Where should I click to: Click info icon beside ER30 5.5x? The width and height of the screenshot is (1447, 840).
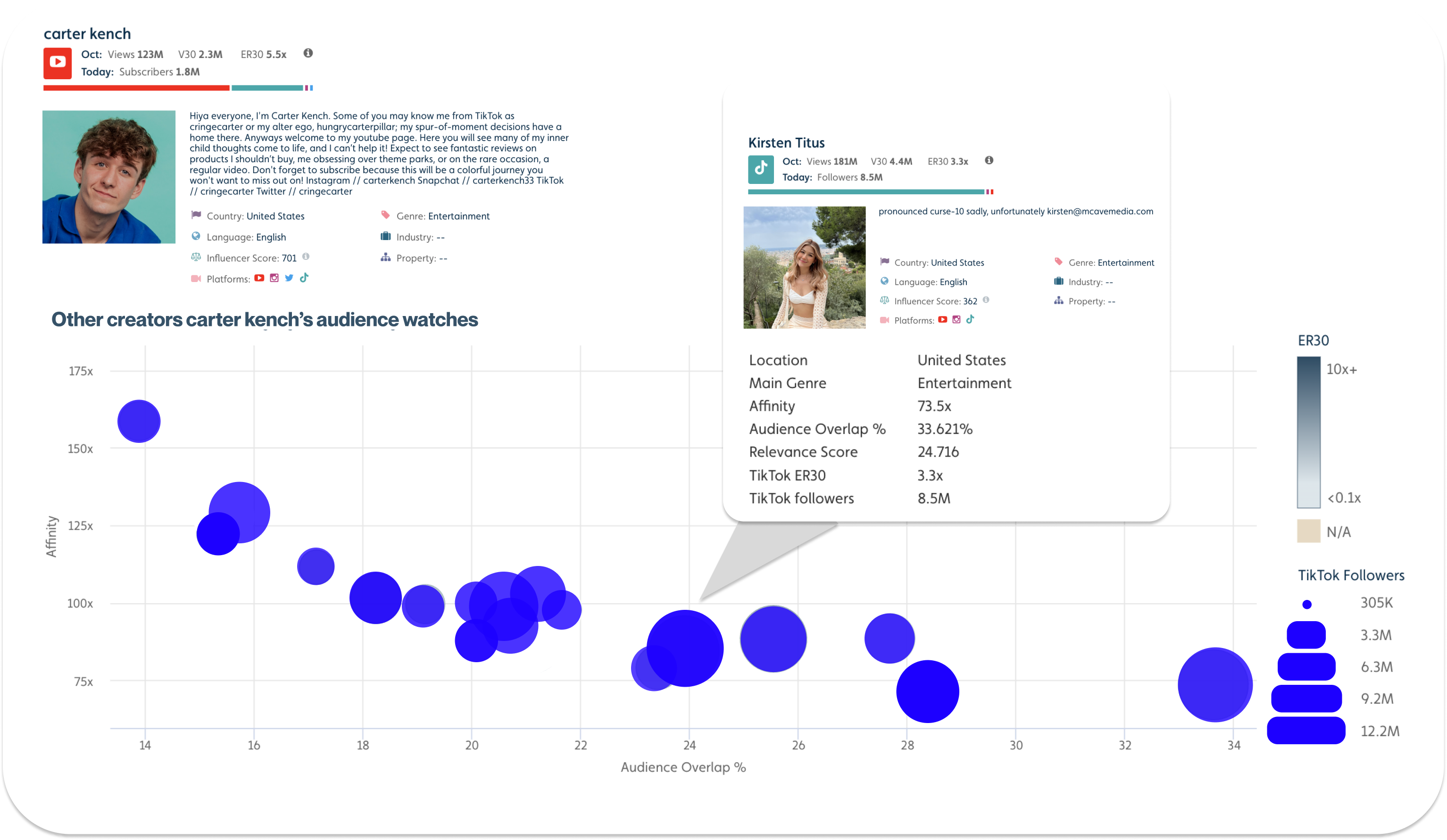[x=308, y=53]
